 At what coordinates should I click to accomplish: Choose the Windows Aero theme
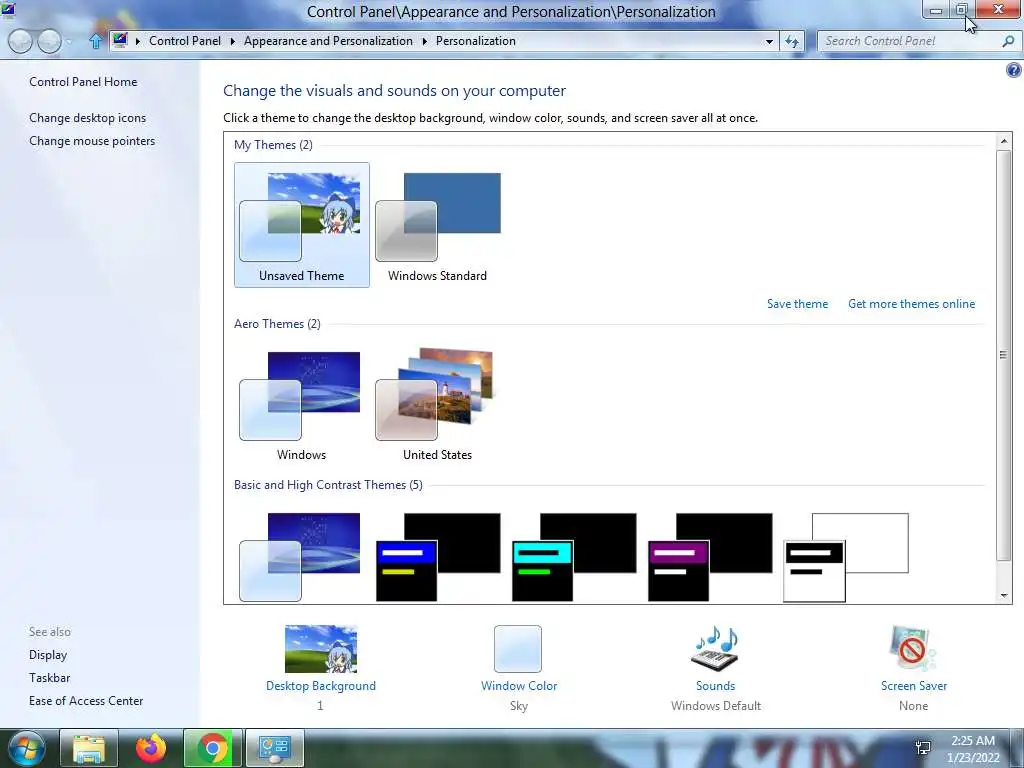click(301, 404)
